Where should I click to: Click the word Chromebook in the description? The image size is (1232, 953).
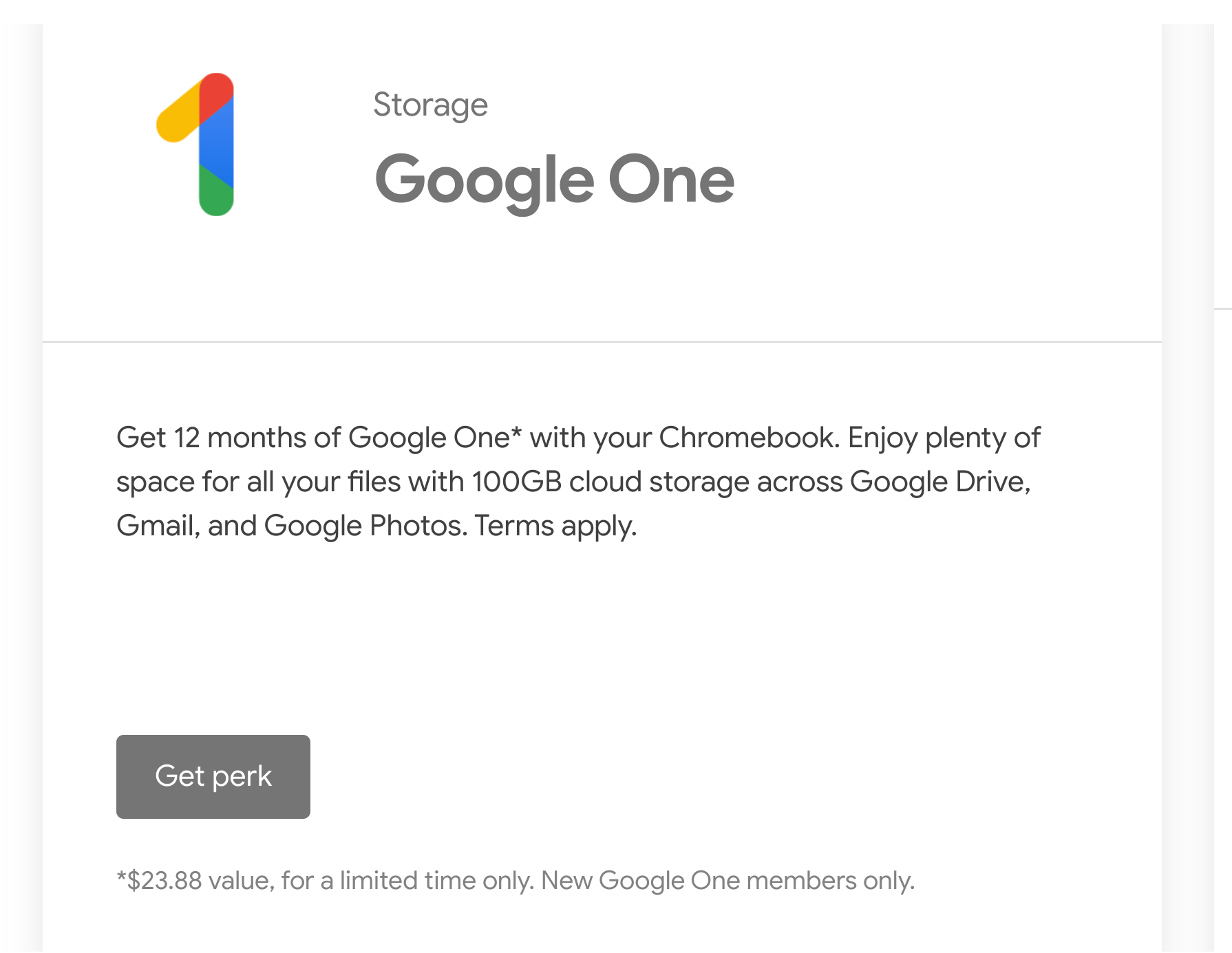click(750, 438)
